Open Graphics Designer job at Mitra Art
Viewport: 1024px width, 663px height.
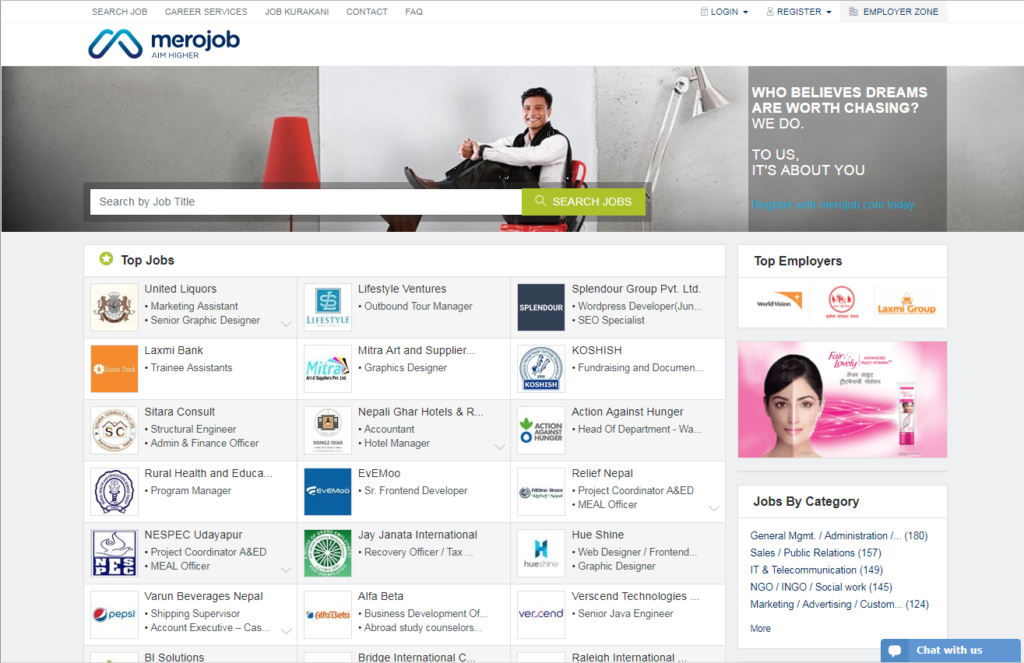coord(405,368)
